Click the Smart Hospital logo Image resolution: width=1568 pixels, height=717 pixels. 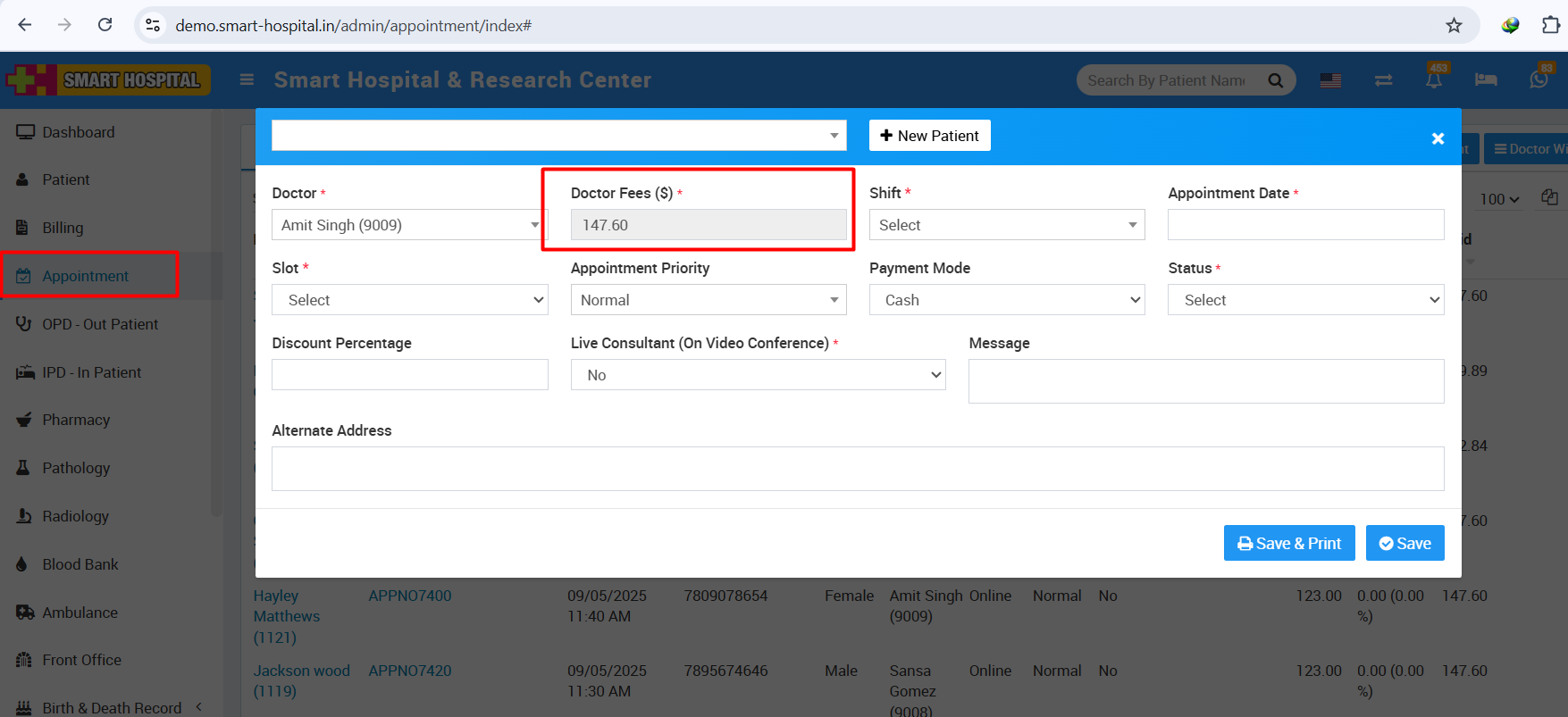(107, 79)
